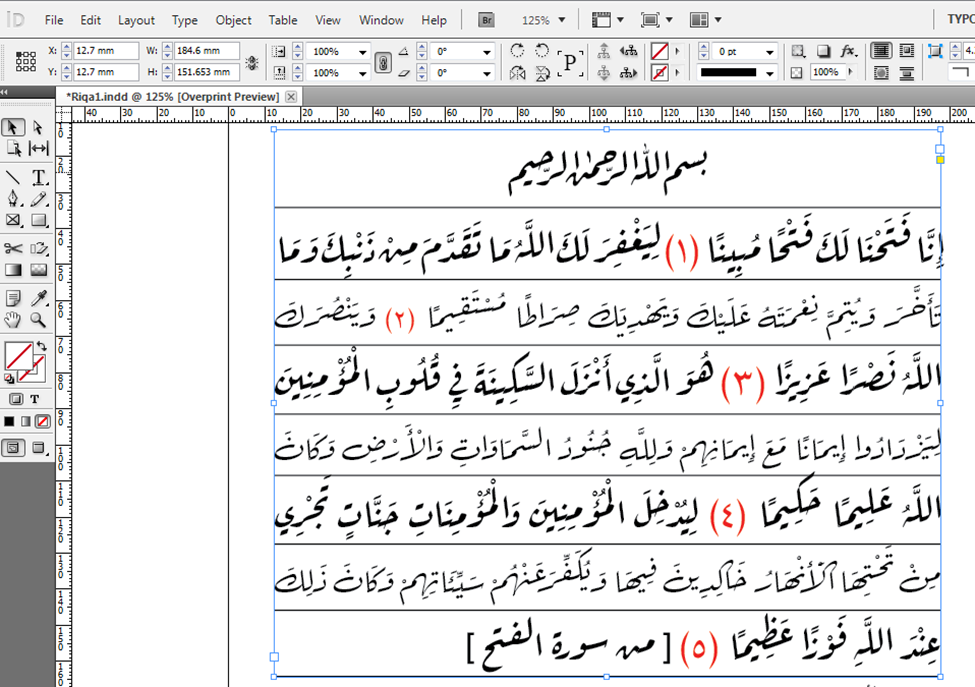This screenshot has height=687, width=975.
Task: Open the 125% zoom level dropdown
Action: pyautogui.click(x=562, y=20)
